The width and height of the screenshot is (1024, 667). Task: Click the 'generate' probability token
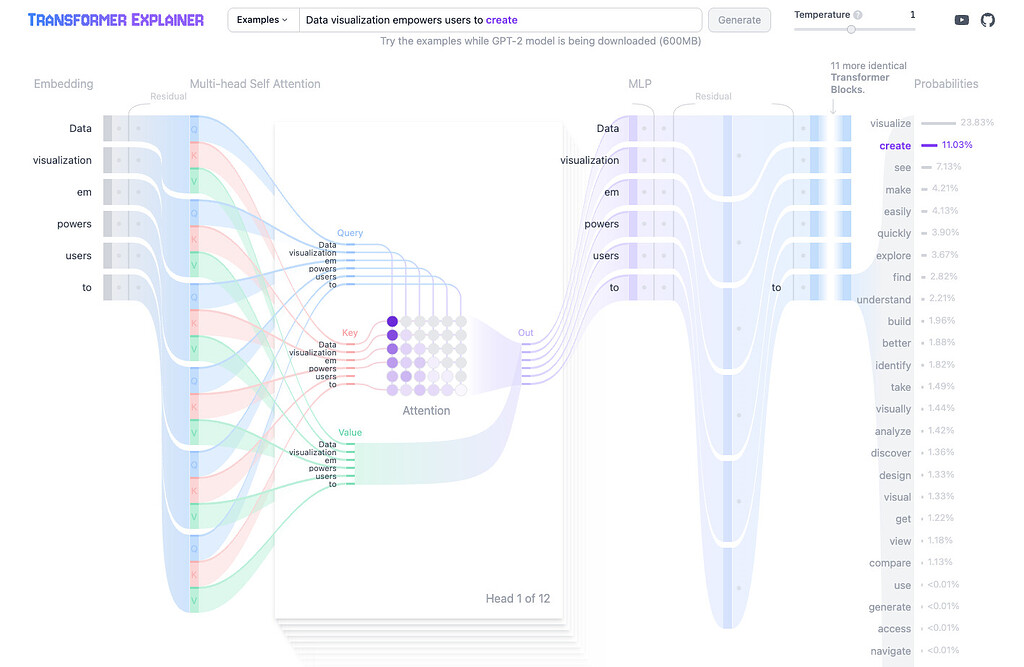[889, 607]
